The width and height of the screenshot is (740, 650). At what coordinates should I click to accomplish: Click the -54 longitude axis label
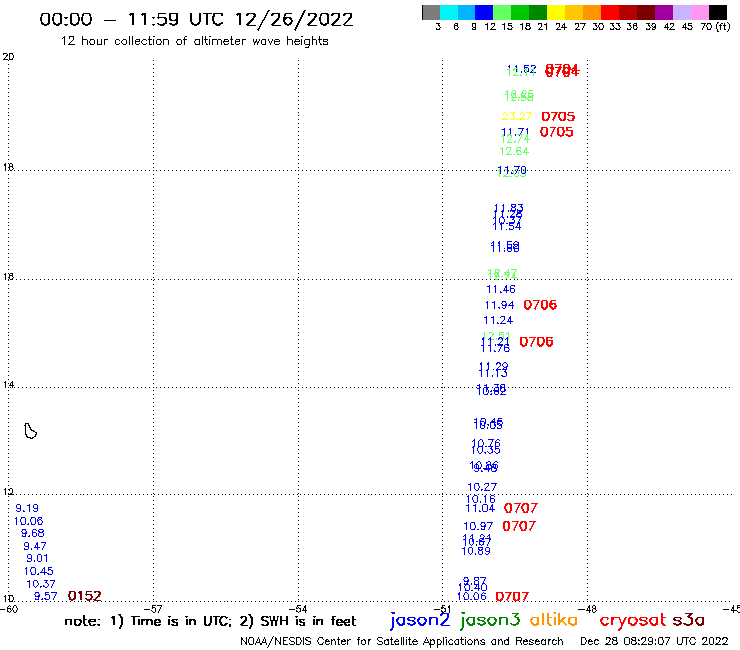298,609
